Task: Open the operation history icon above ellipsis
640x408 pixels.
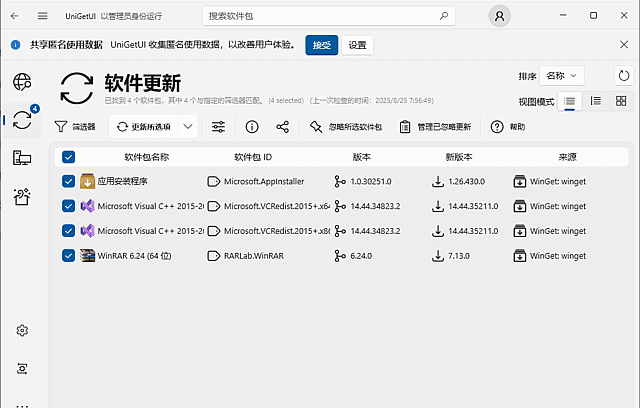Action: click(x=22, y=369)
